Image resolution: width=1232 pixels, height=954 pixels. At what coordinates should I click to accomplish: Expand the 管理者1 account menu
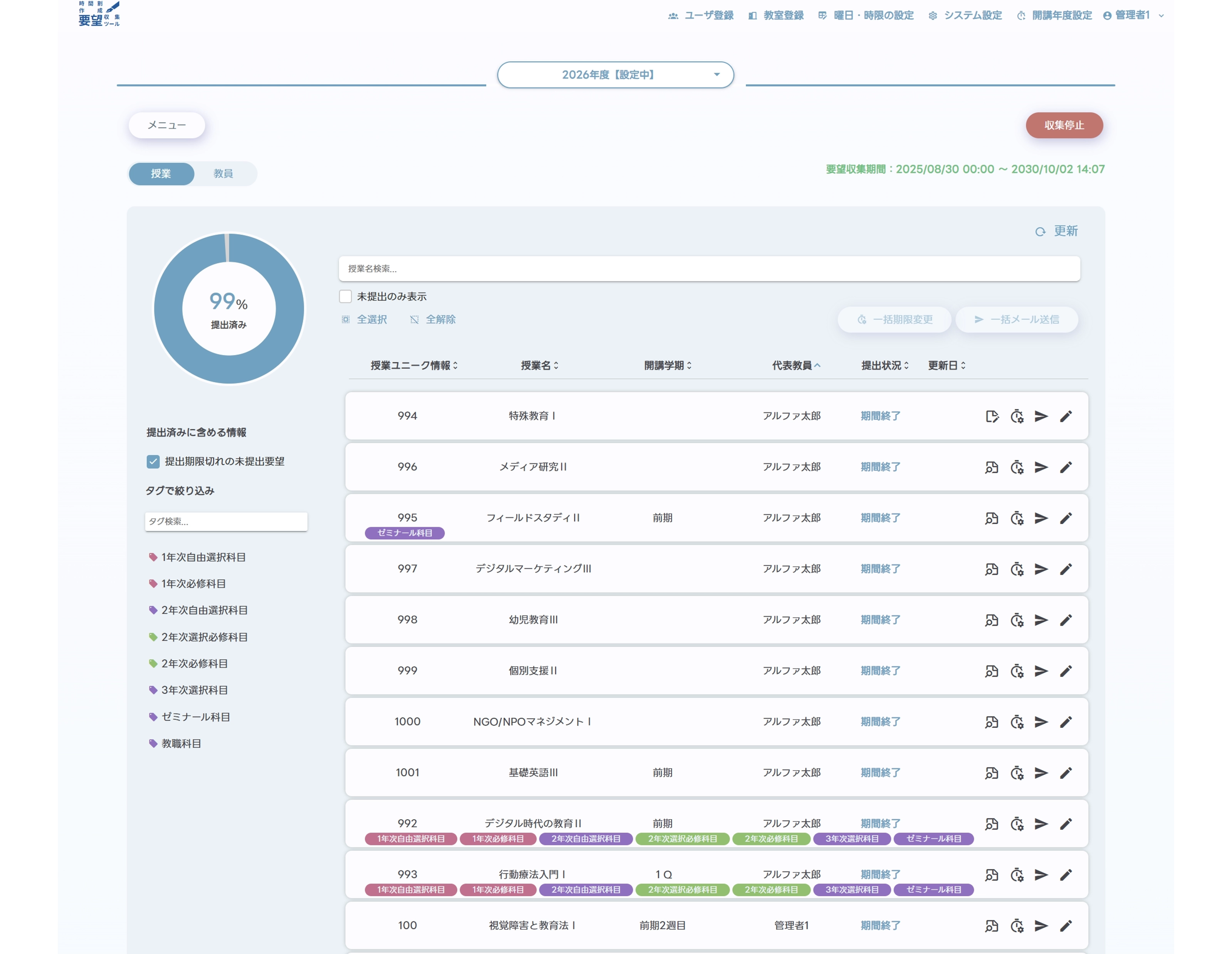pyautogui.click(x=1133, y=15)
